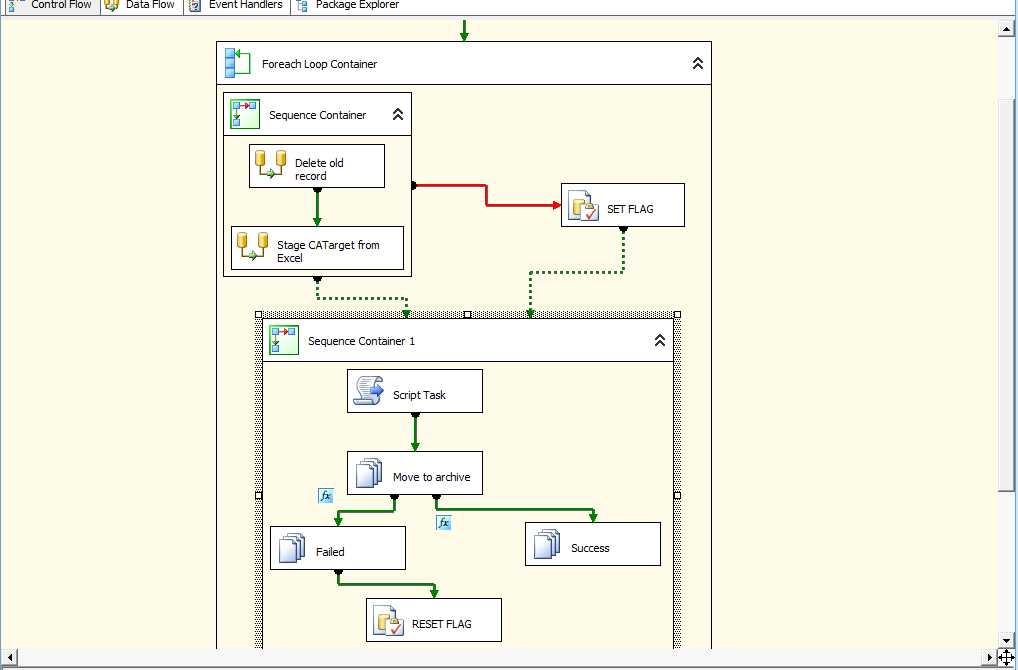Click the Data Flow tab icon

pyautogui.click(x=112, y=6)
